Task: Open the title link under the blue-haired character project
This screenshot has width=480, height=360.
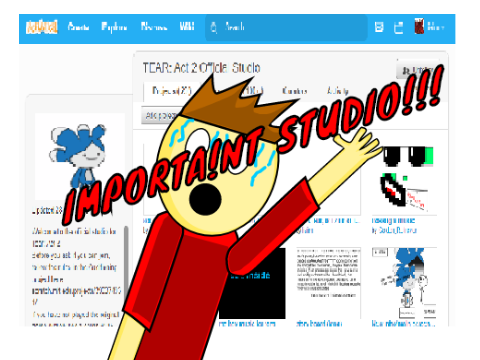Action: tap(404, 324)
